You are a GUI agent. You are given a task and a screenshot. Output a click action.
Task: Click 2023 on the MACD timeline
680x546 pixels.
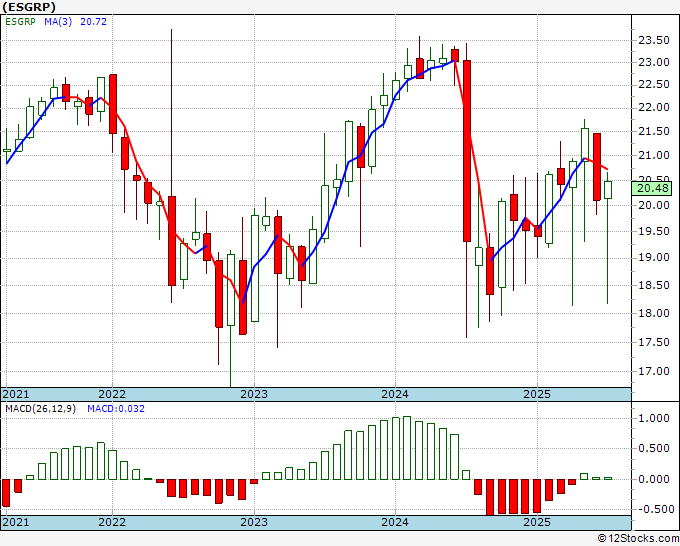click(254, 522)
